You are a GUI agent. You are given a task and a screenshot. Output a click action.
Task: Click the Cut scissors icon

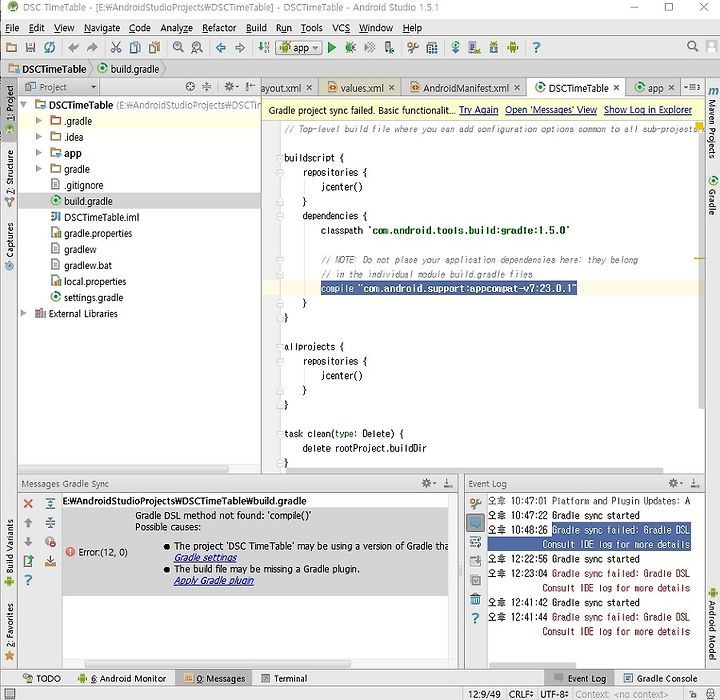coord(116,47)
